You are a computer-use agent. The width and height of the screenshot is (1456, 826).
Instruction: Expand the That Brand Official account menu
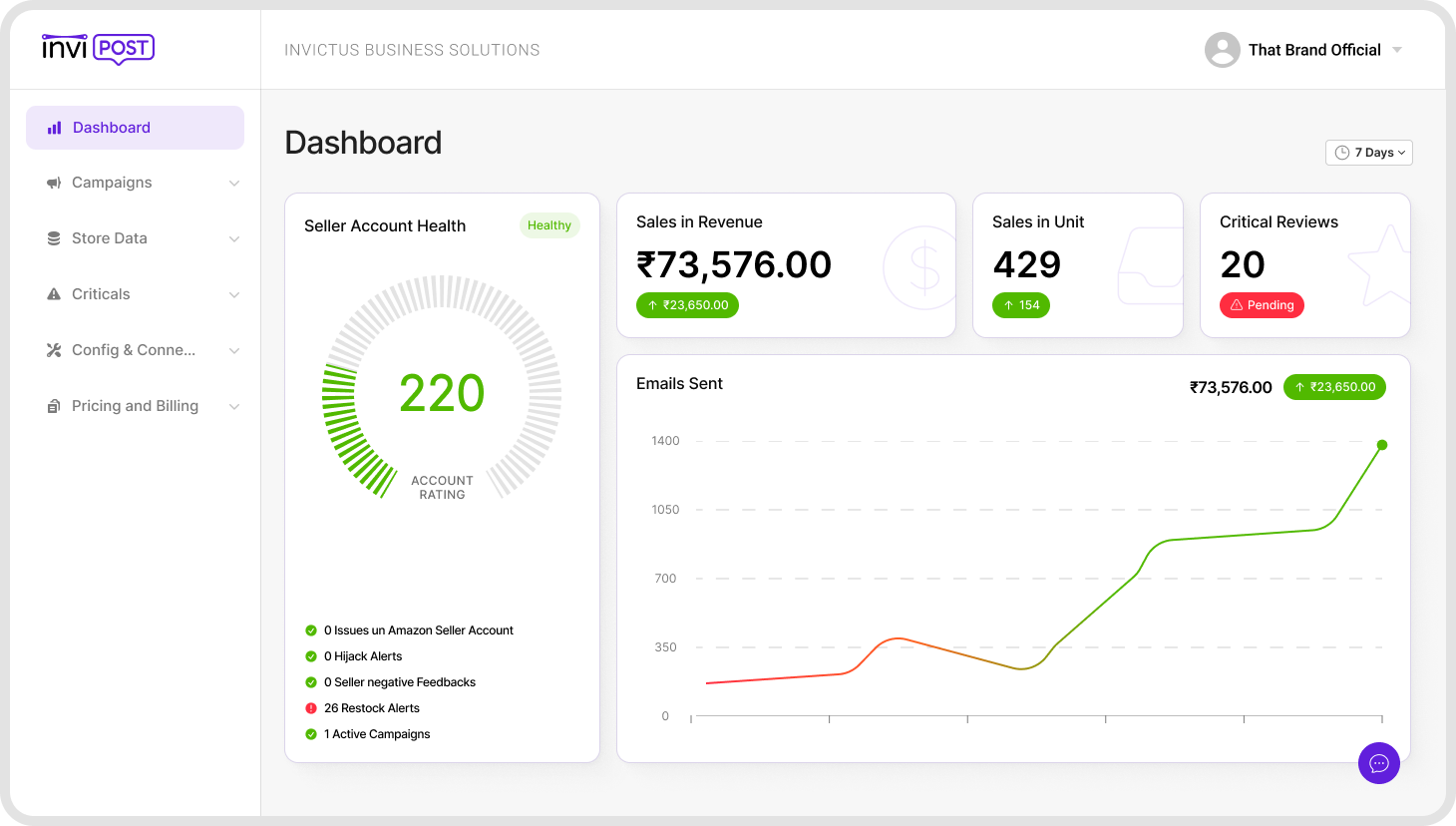1397,50
